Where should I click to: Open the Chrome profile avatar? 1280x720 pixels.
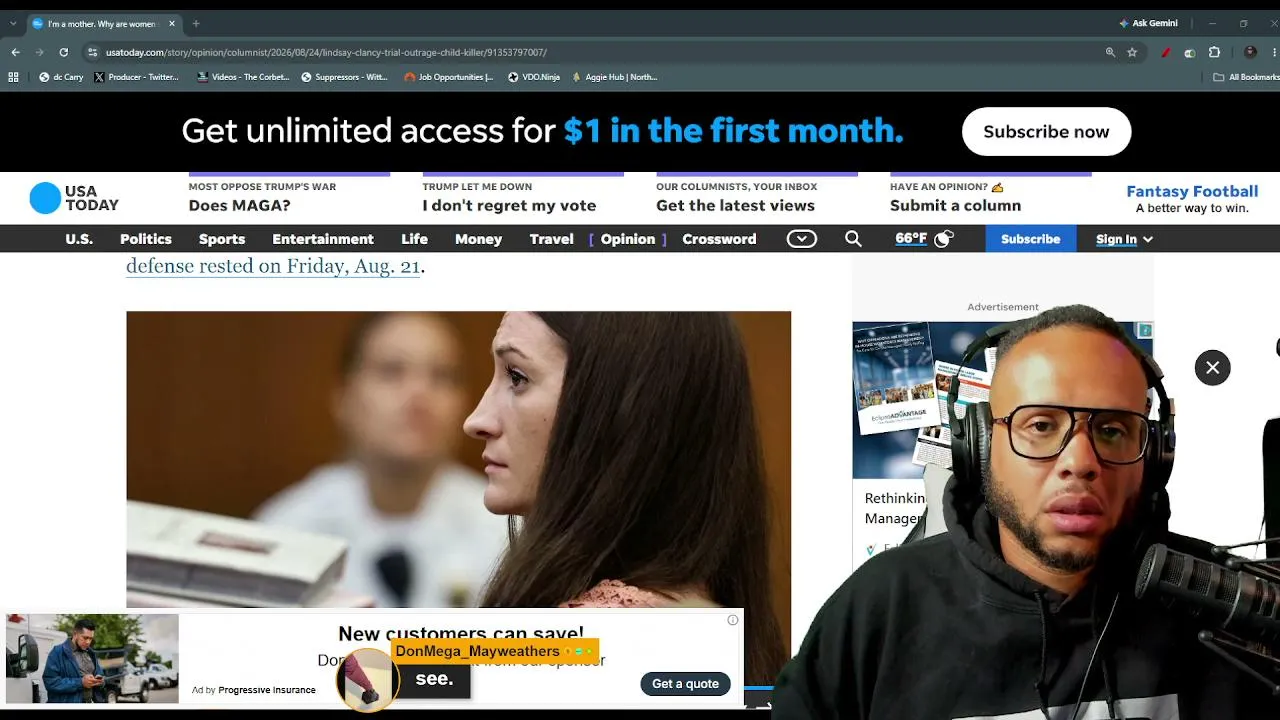[1250, 52]
